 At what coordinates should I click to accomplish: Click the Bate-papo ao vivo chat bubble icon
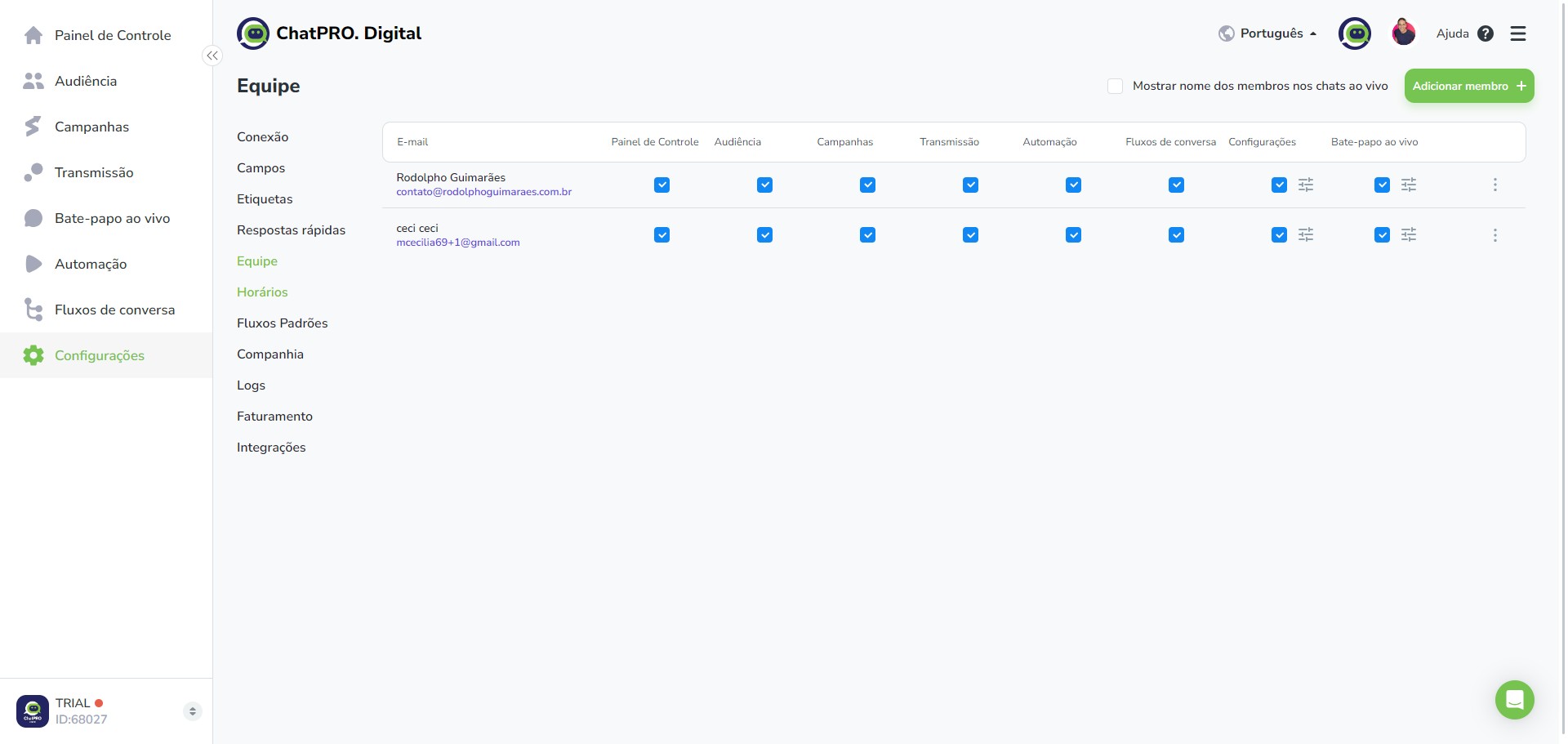[33, 218]
